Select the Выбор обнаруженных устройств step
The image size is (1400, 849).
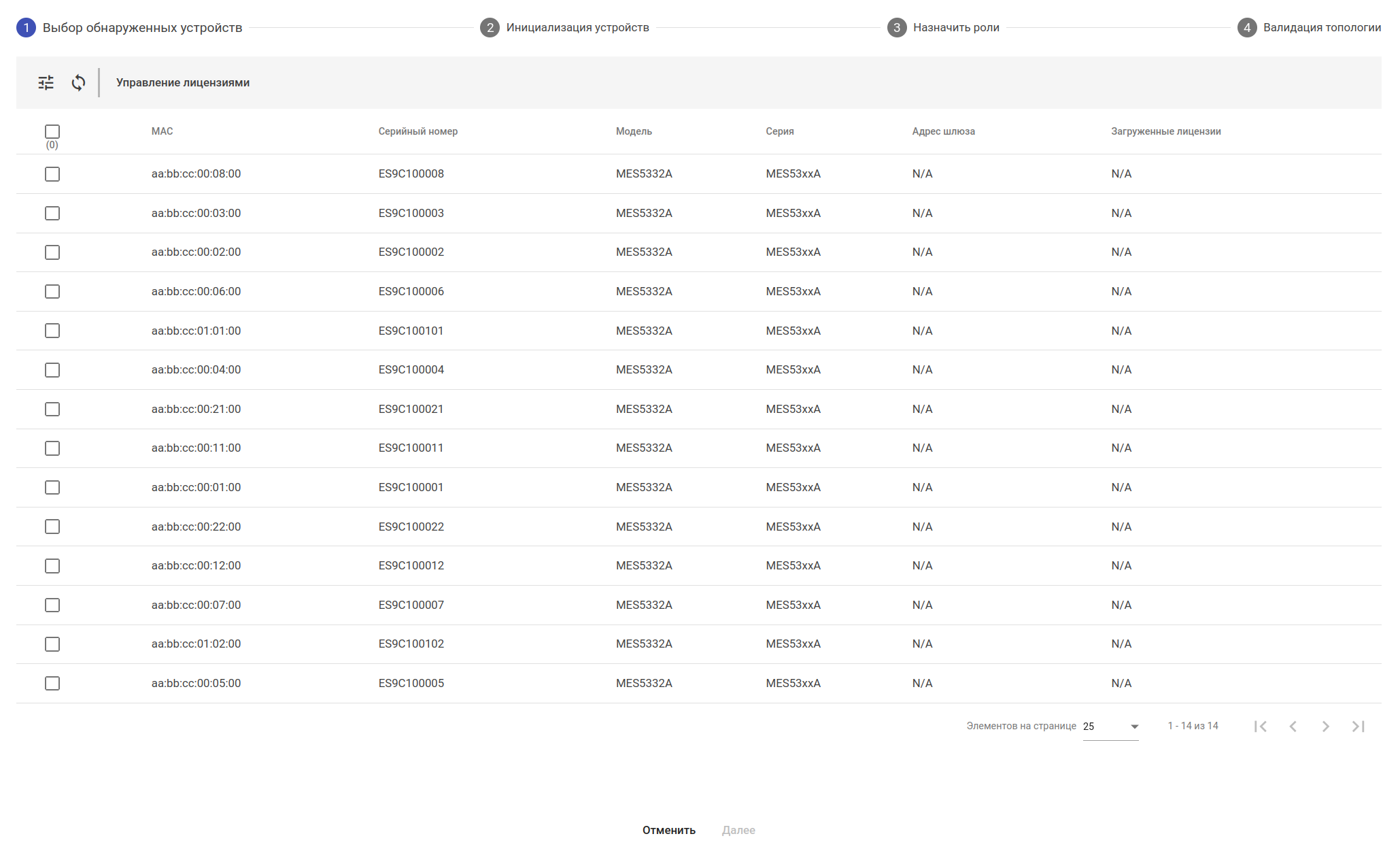pyautogui.click(x=142, y=28)
